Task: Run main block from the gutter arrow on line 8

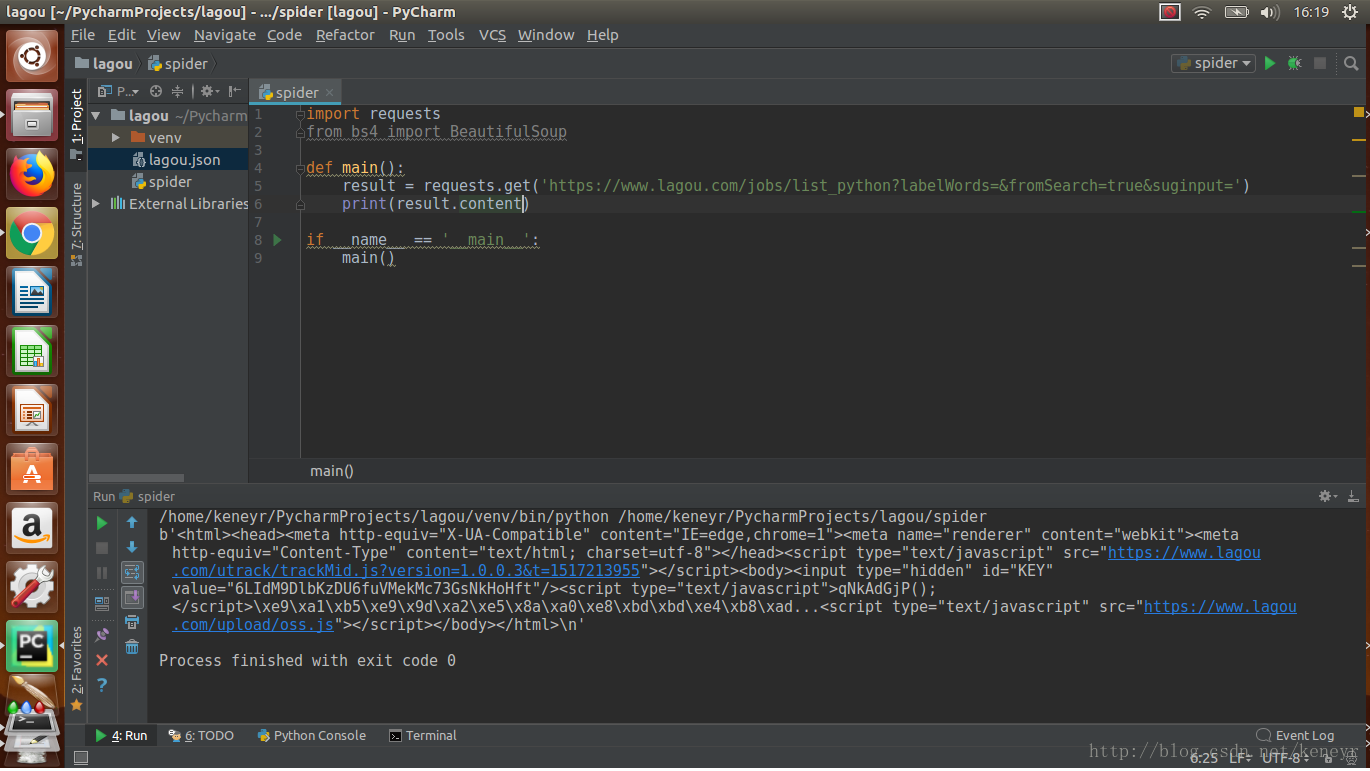Action: [278, 240]
